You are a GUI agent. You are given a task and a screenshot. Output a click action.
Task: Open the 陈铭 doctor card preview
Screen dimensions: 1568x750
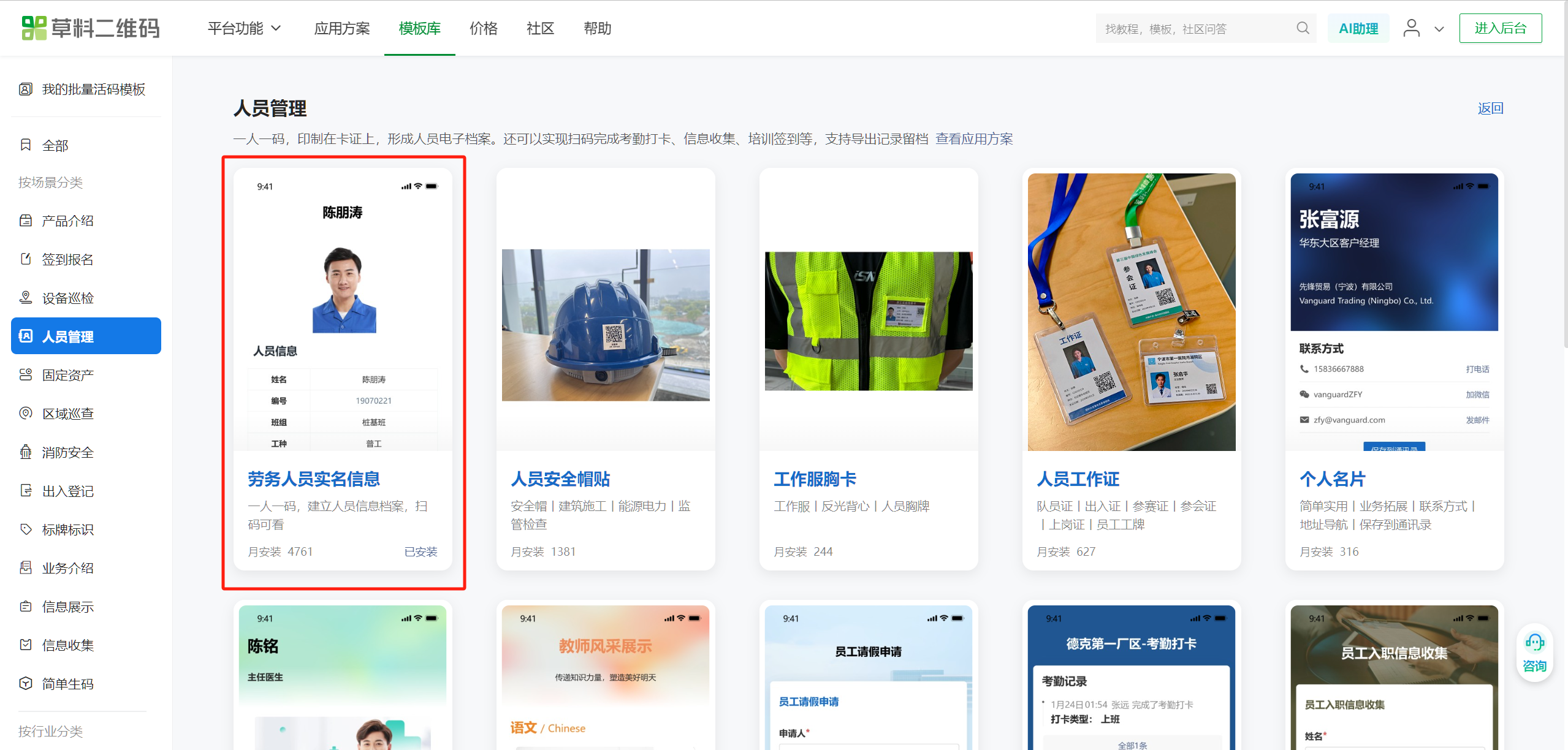(x=343, y=678)
